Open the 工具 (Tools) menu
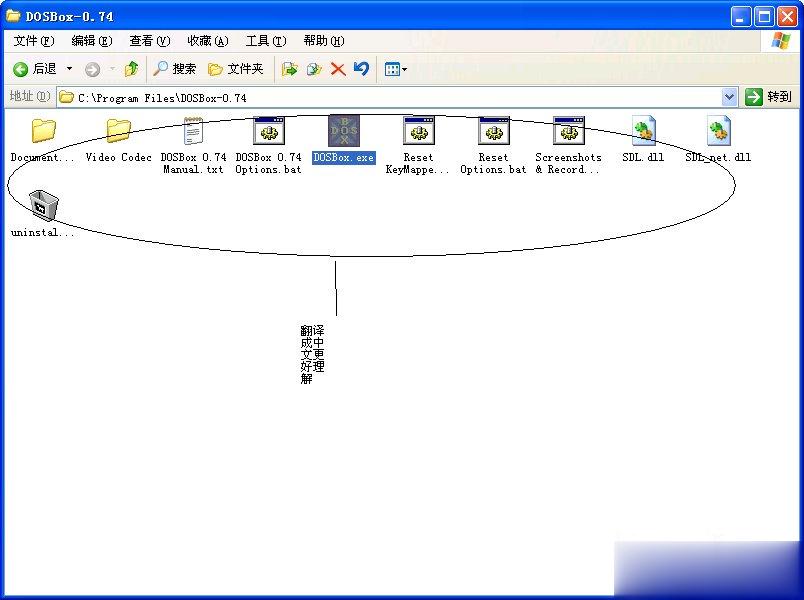Image resolution: width=804 pixels, height=600 pixels. (x=265, y=41)
